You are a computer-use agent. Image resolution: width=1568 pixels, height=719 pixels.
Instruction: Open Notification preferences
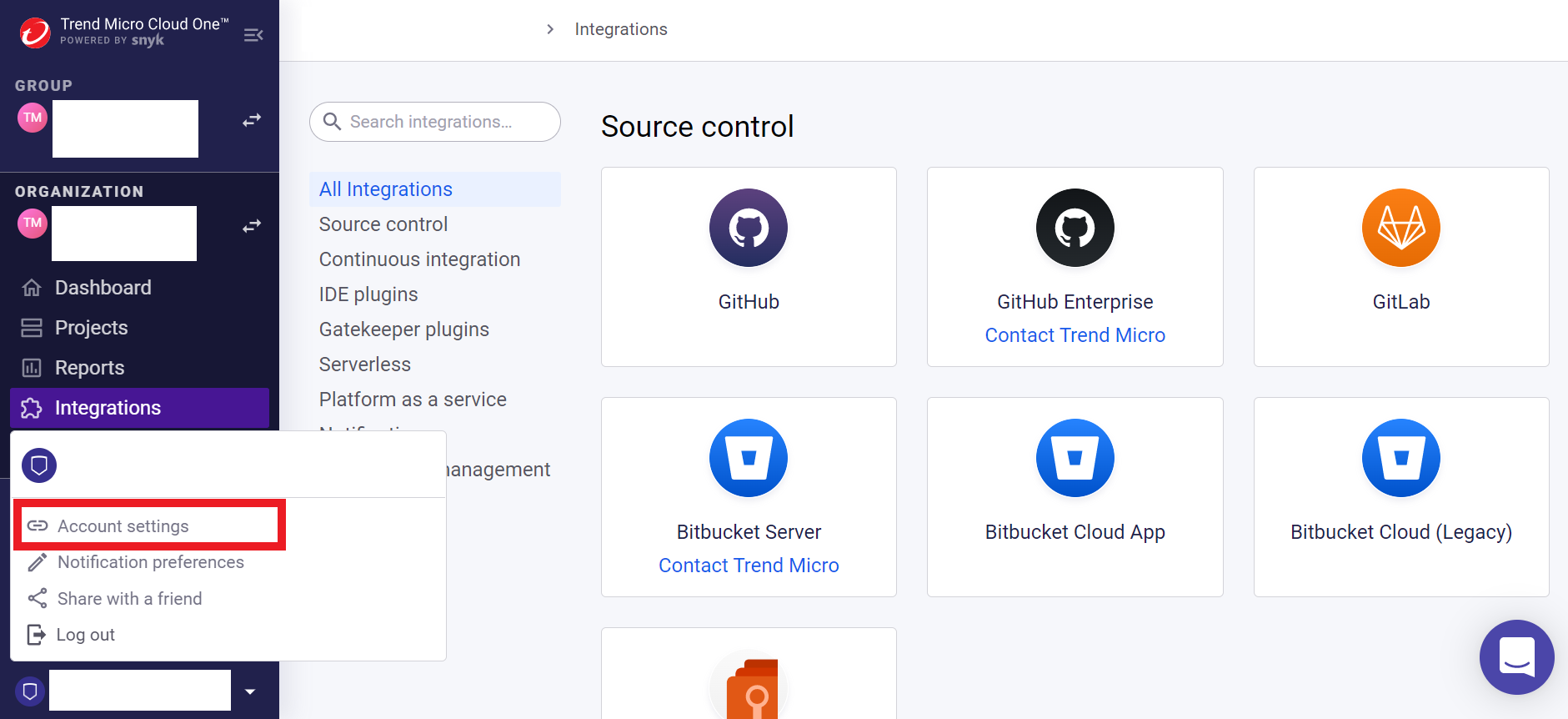click(x=151, y=562)
